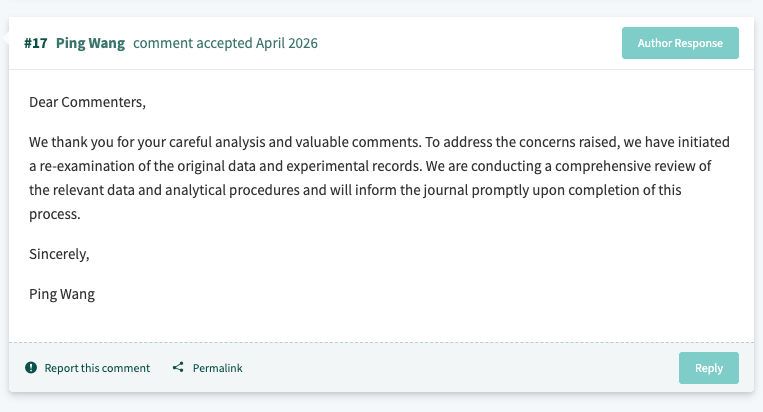Open the Permalink text link
Image resolution: width=763 pixels, height=412 pixels.
coord(217,368)
